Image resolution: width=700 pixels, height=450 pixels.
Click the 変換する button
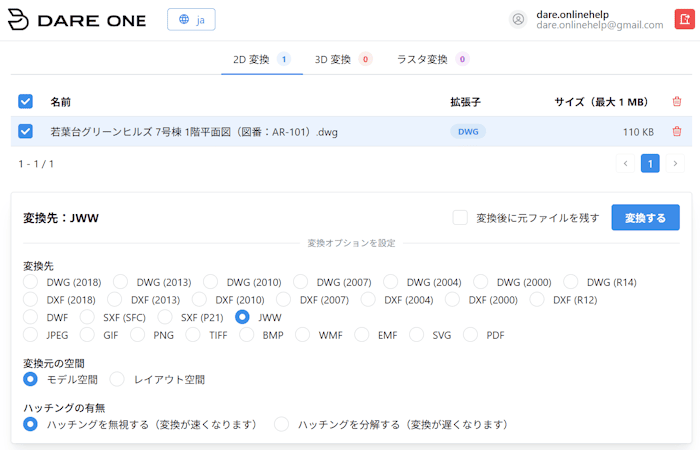[x=645, y=218]
